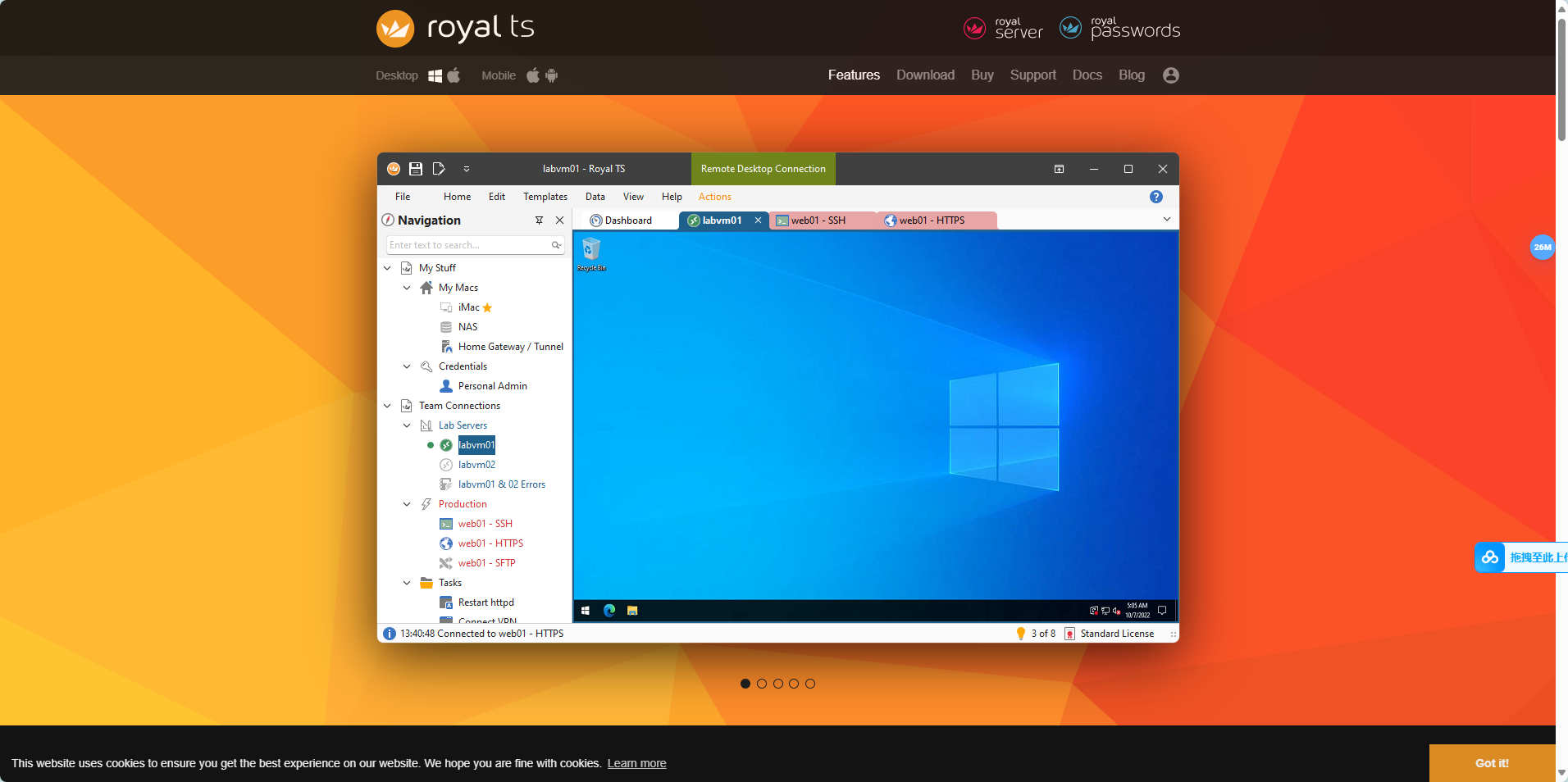Click the new document icon in title bar
The height and width of the screenshot is (782, 1568).
point(439,169)
